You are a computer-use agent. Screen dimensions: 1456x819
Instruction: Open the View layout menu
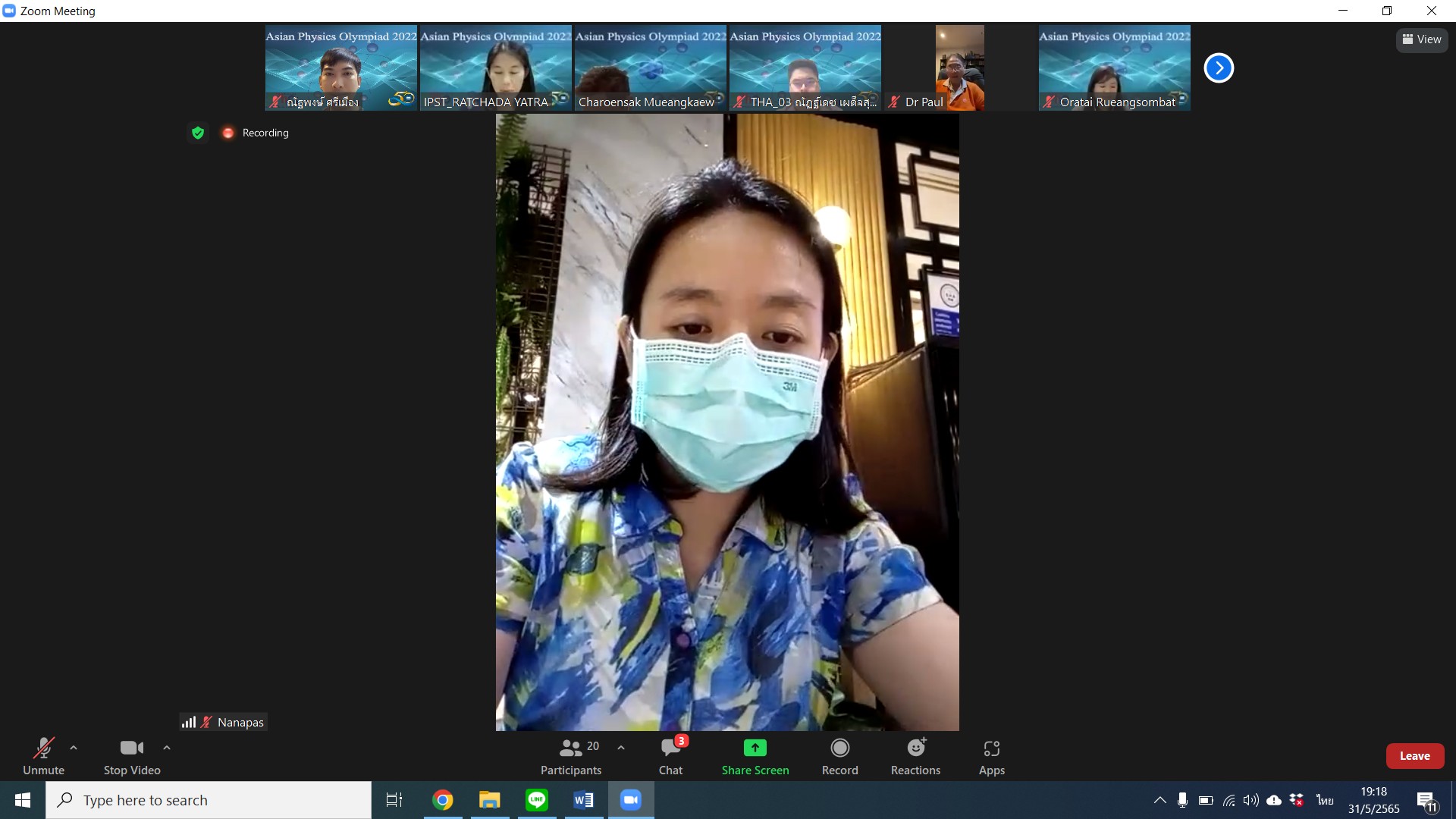coord(1422,39)
